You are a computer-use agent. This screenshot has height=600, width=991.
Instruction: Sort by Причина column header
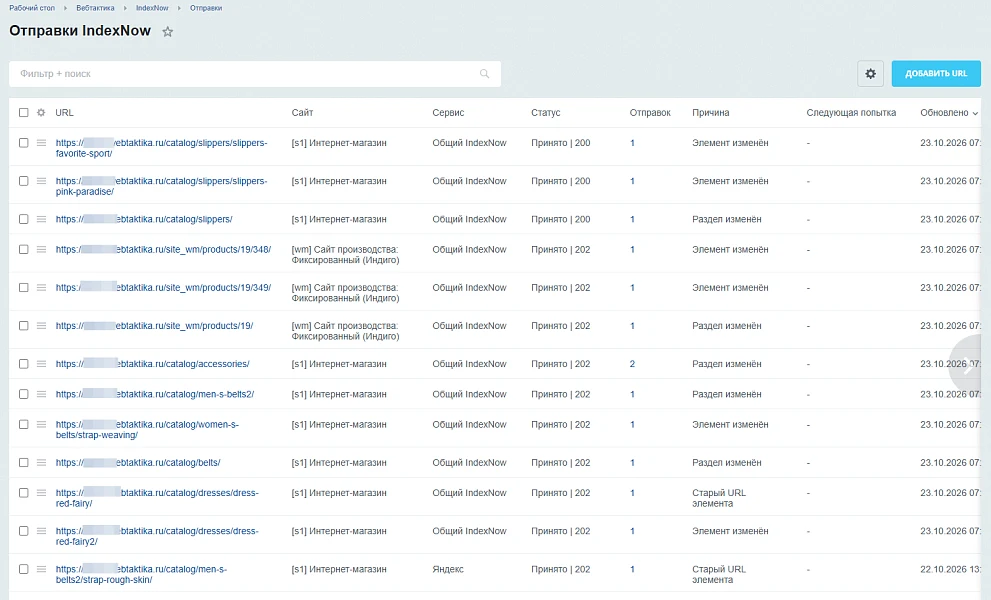click(x=710, y=113)
